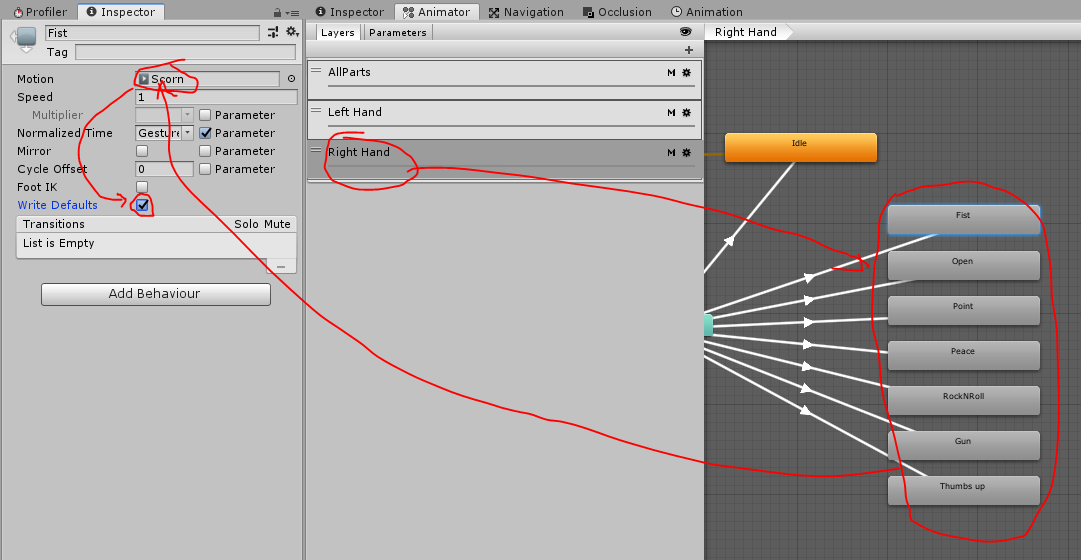Select the Point state node
This screenshot has height=560, width=1081.
[x=964, y=310]
